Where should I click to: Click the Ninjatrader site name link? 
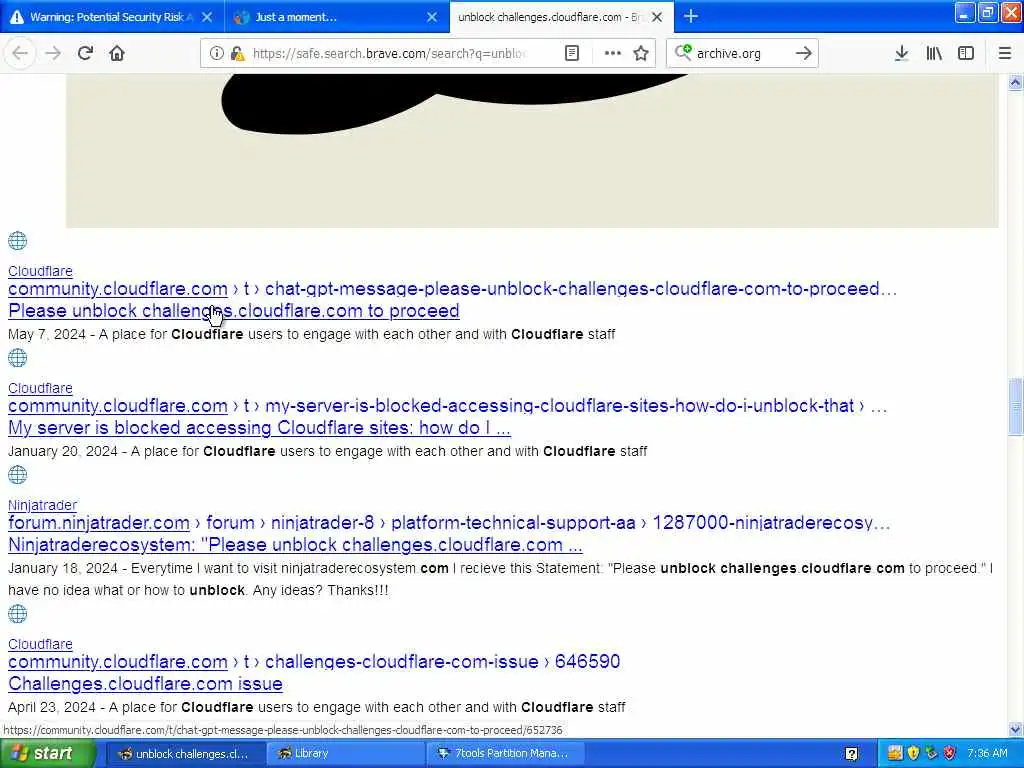42,505
